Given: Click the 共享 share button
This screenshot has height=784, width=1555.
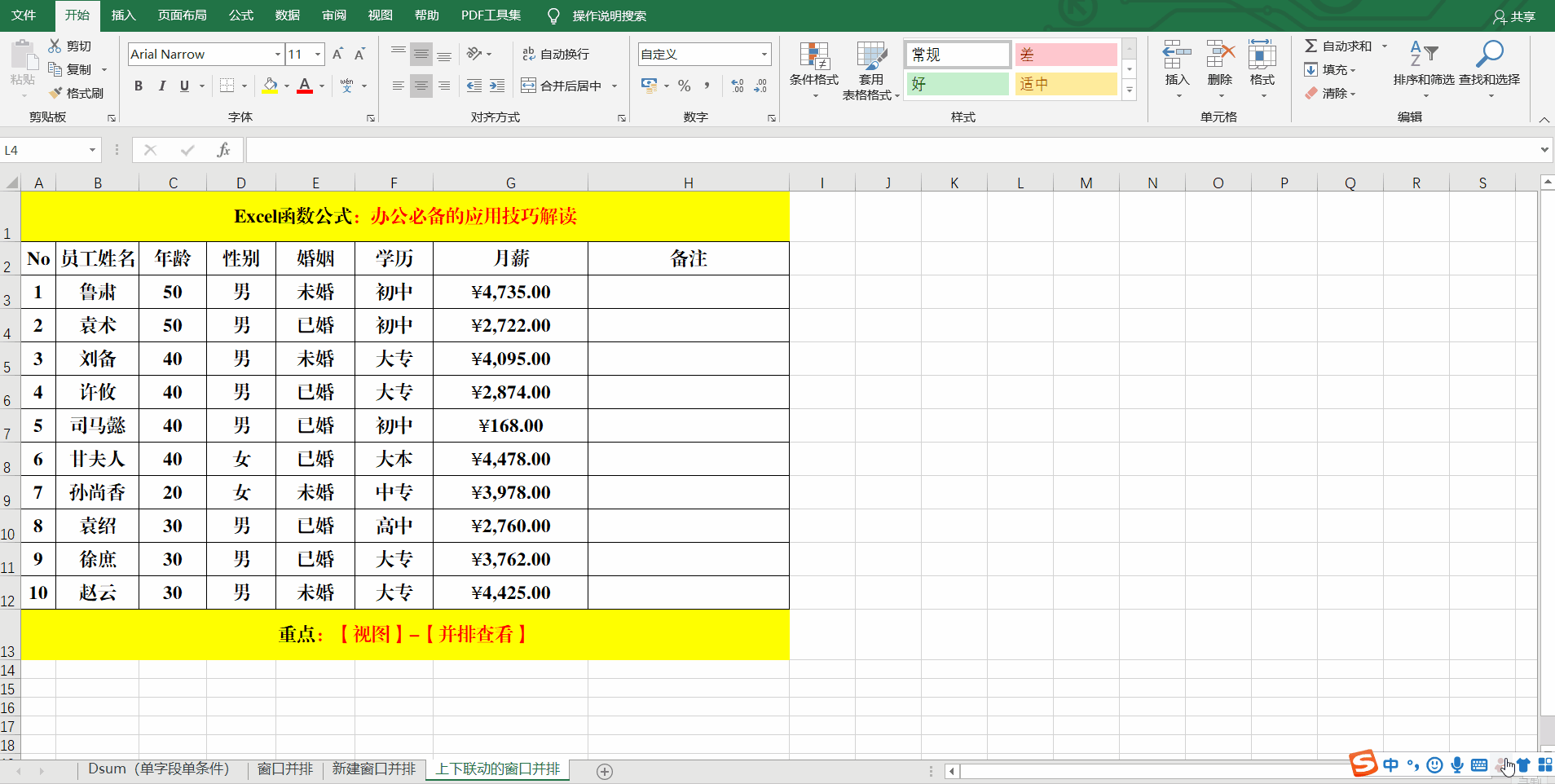Looking at the screenshot, I should pos(1514,16).
